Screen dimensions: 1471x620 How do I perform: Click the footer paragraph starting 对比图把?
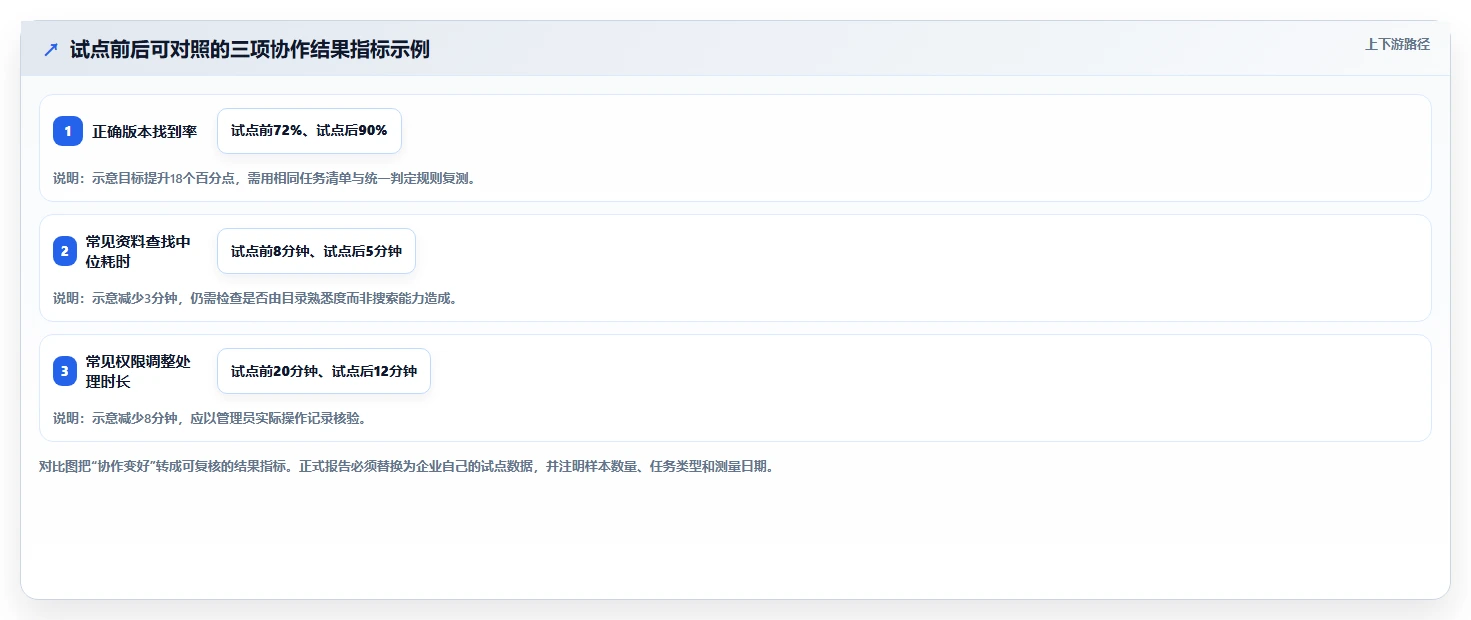407,466
